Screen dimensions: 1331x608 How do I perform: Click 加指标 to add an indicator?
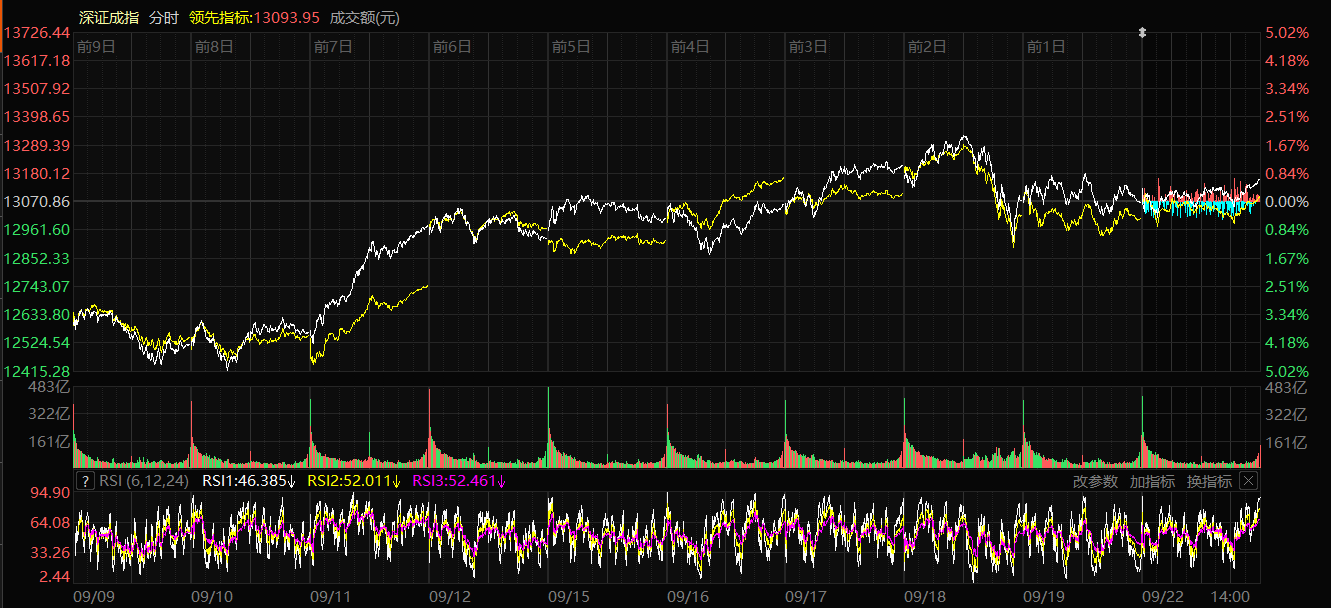[x=1152, y=481]
